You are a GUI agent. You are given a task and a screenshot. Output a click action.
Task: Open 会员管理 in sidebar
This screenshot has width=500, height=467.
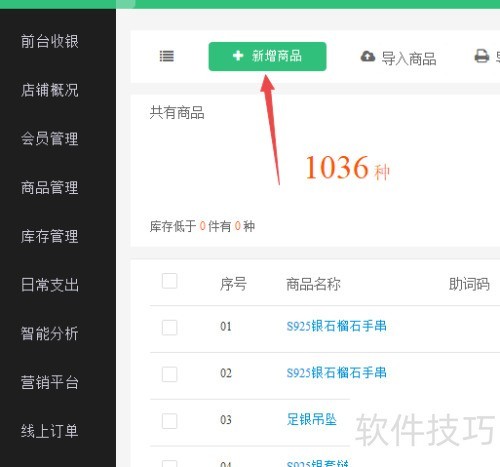(x=50, y=139)
